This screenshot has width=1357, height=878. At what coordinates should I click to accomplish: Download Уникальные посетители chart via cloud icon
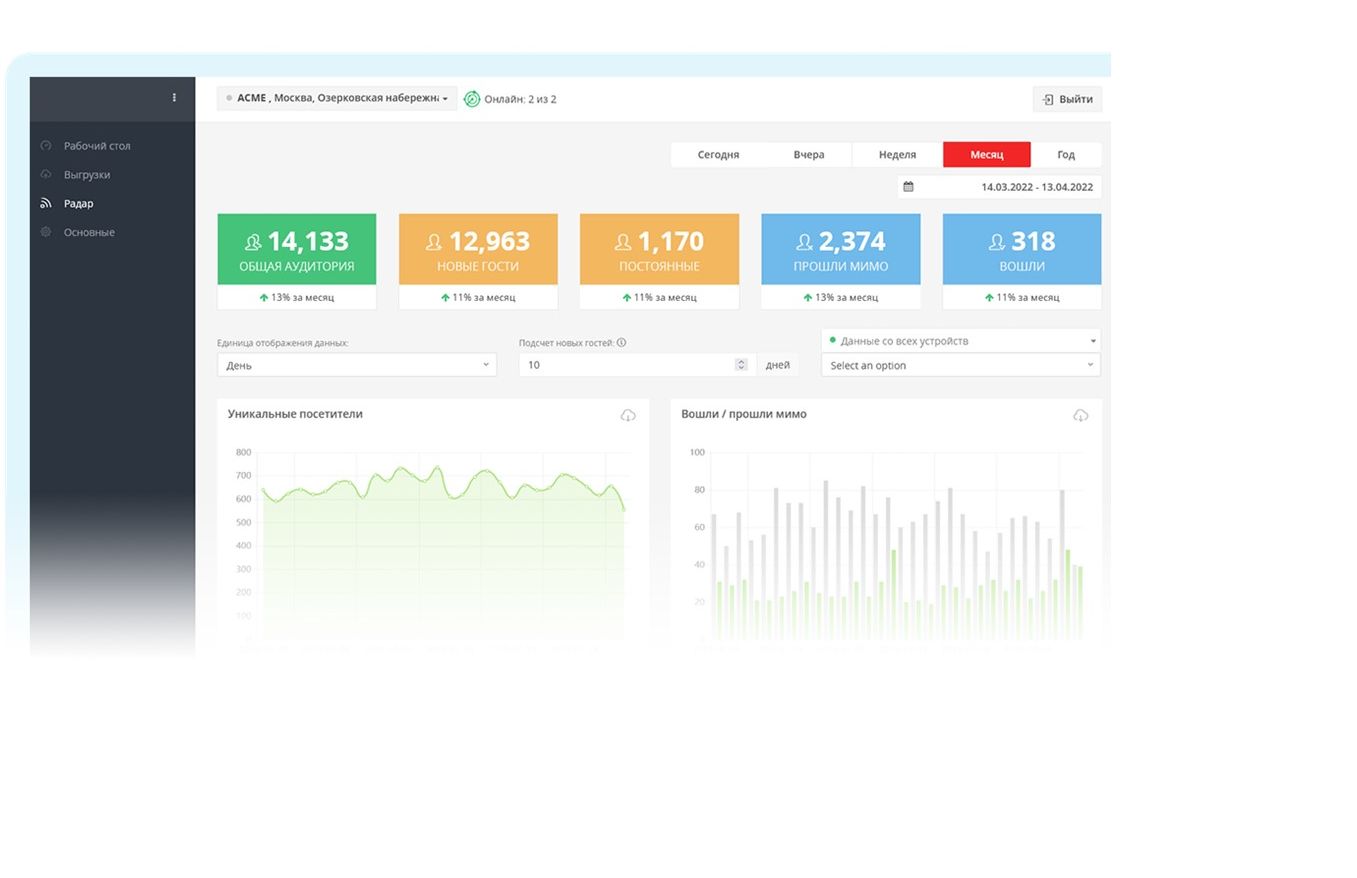point(628,415)
